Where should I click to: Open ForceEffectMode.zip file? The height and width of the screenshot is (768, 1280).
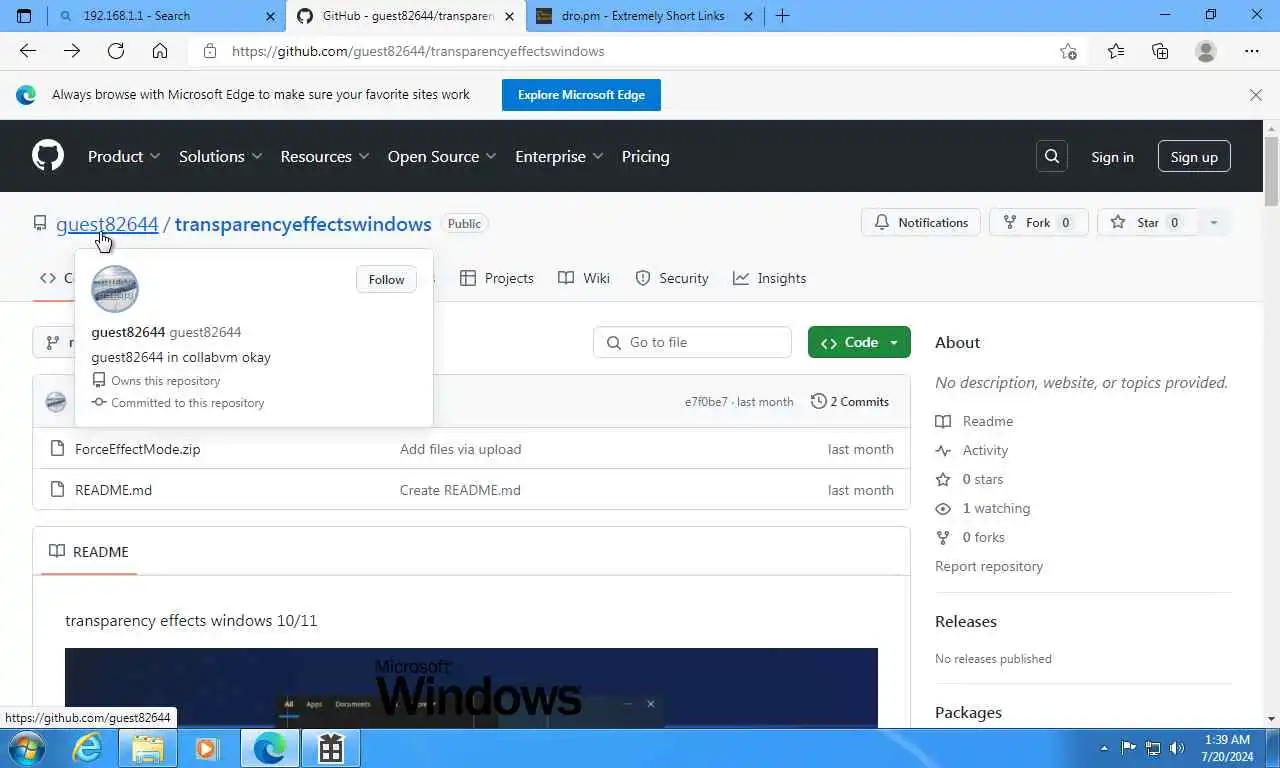[138, 449]
